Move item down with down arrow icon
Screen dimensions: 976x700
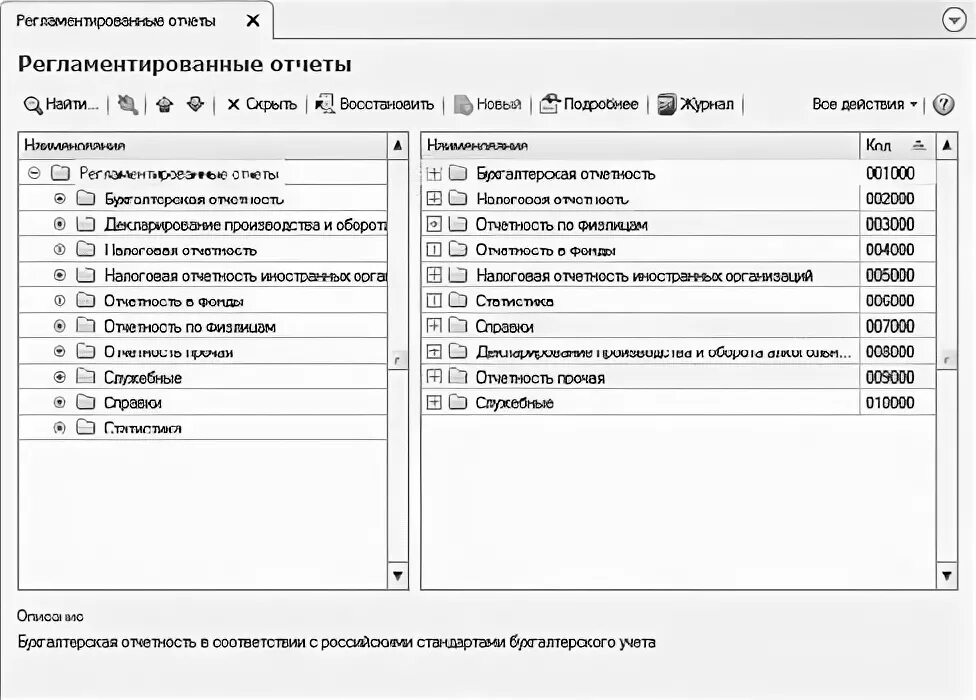pyautogui.click(x=195, y=104)
